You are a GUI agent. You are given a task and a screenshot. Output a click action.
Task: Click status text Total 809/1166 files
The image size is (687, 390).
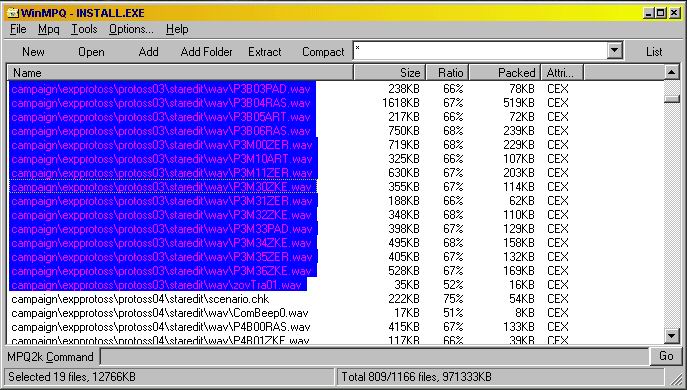[416, 377]
